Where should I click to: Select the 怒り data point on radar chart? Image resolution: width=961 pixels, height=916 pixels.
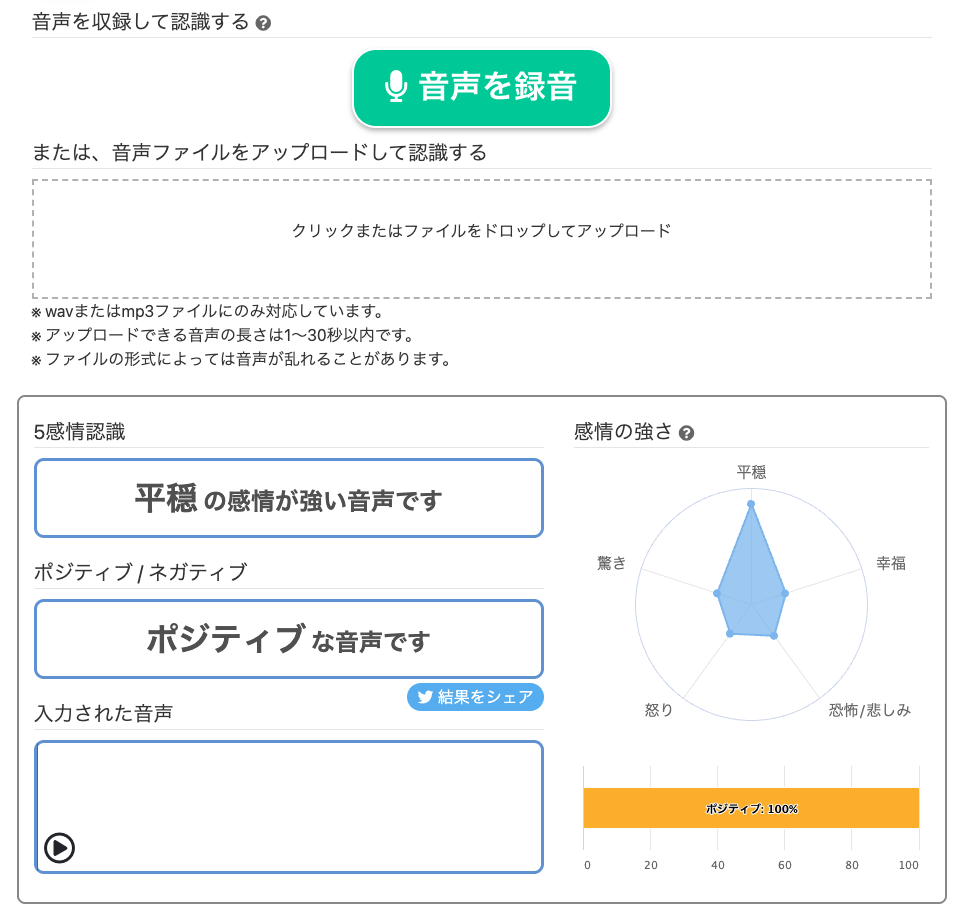(x=730, y=633)
